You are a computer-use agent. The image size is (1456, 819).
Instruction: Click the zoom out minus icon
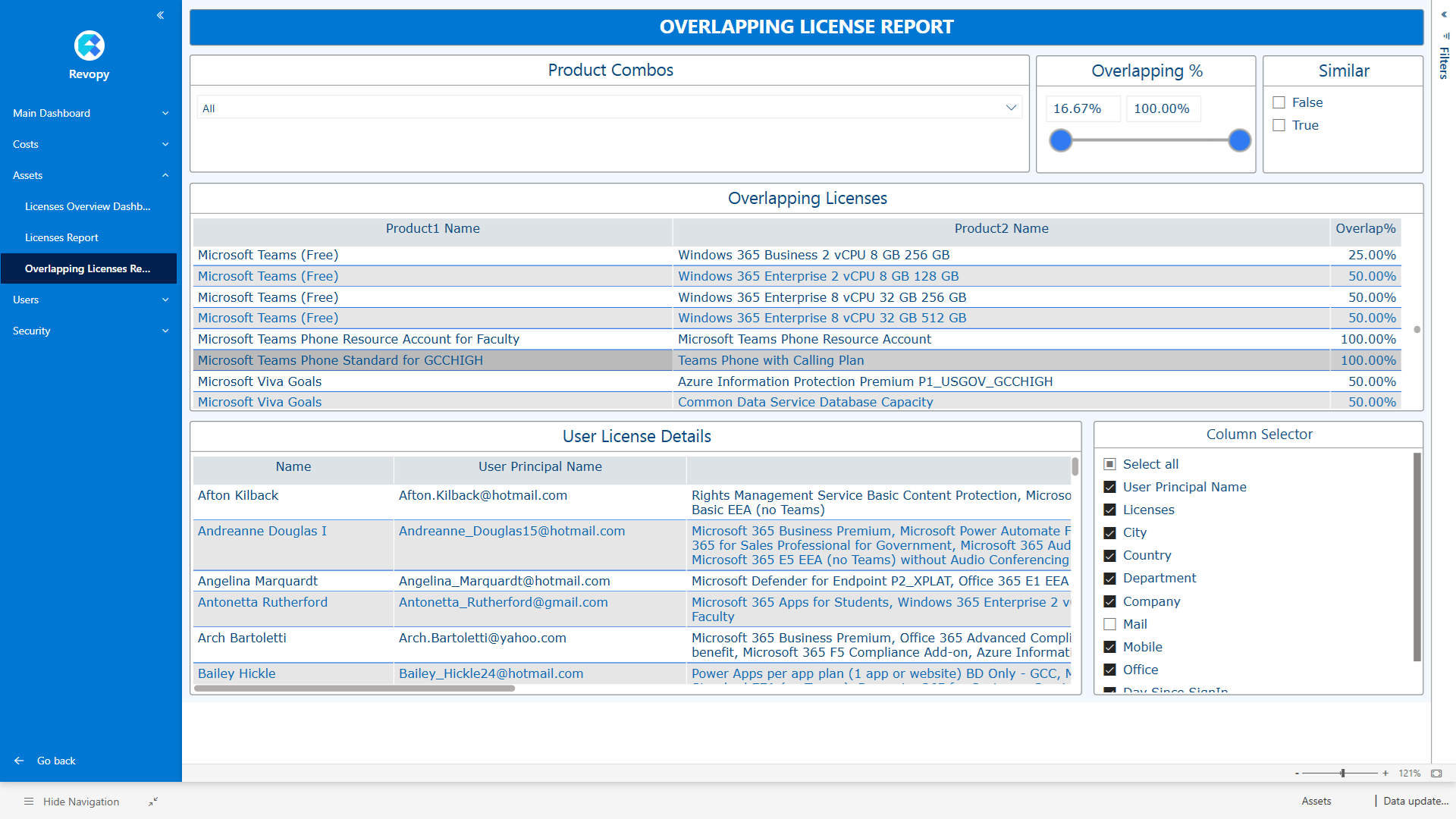click(1297, 773)
